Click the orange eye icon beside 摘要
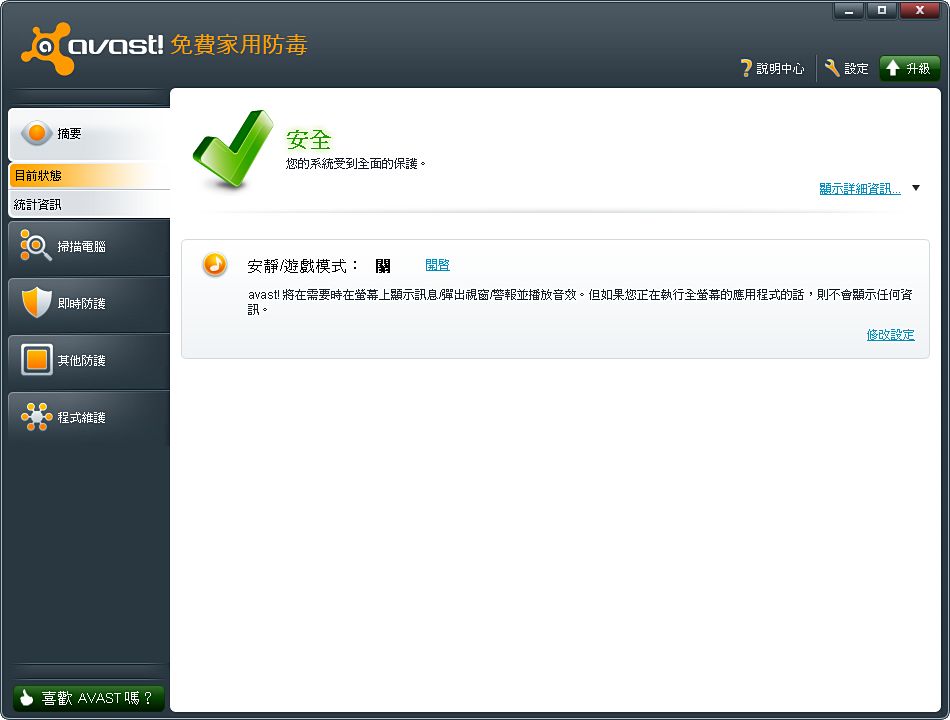950x720 pixels. pos(36,133)
